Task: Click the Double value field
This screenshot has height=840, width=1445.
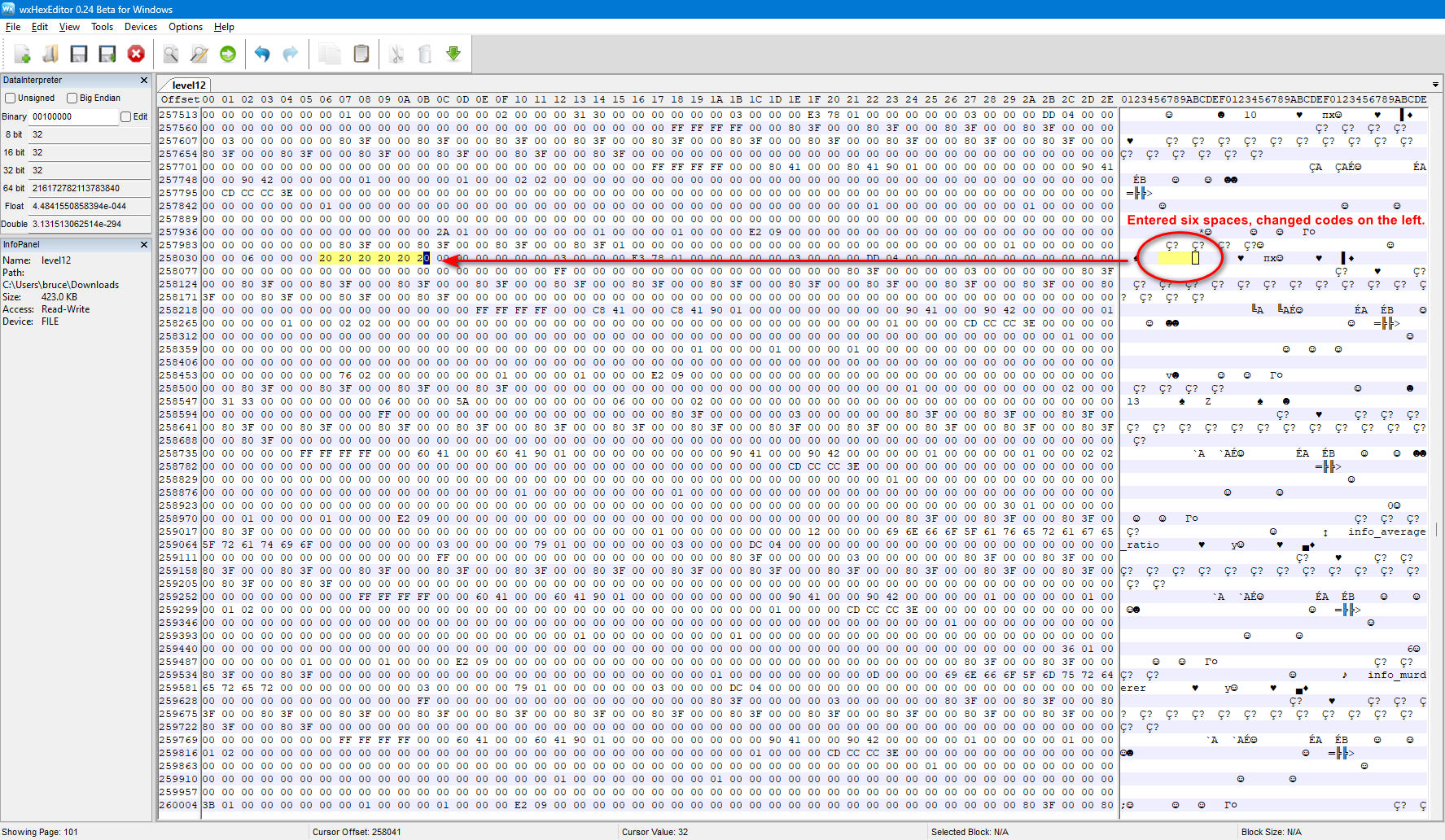Action: 90,225
